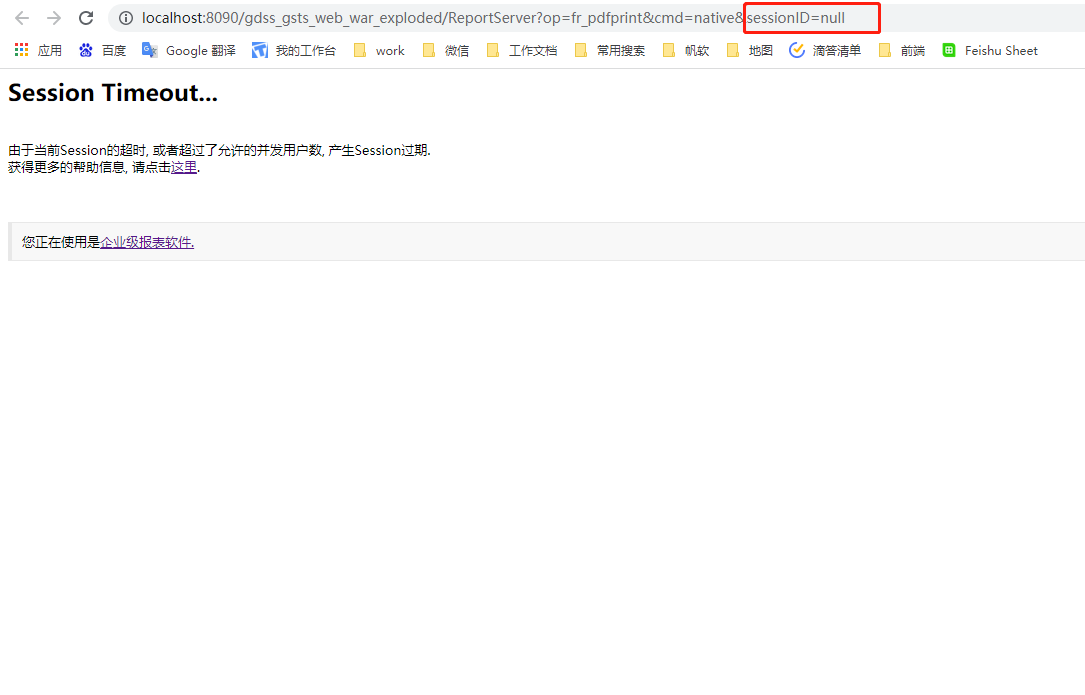Image resolution: width=1085 pixels, height=695 pixels.
Task: Open the 地图 bookmarks folder
Action: click(x=749, y=51)
